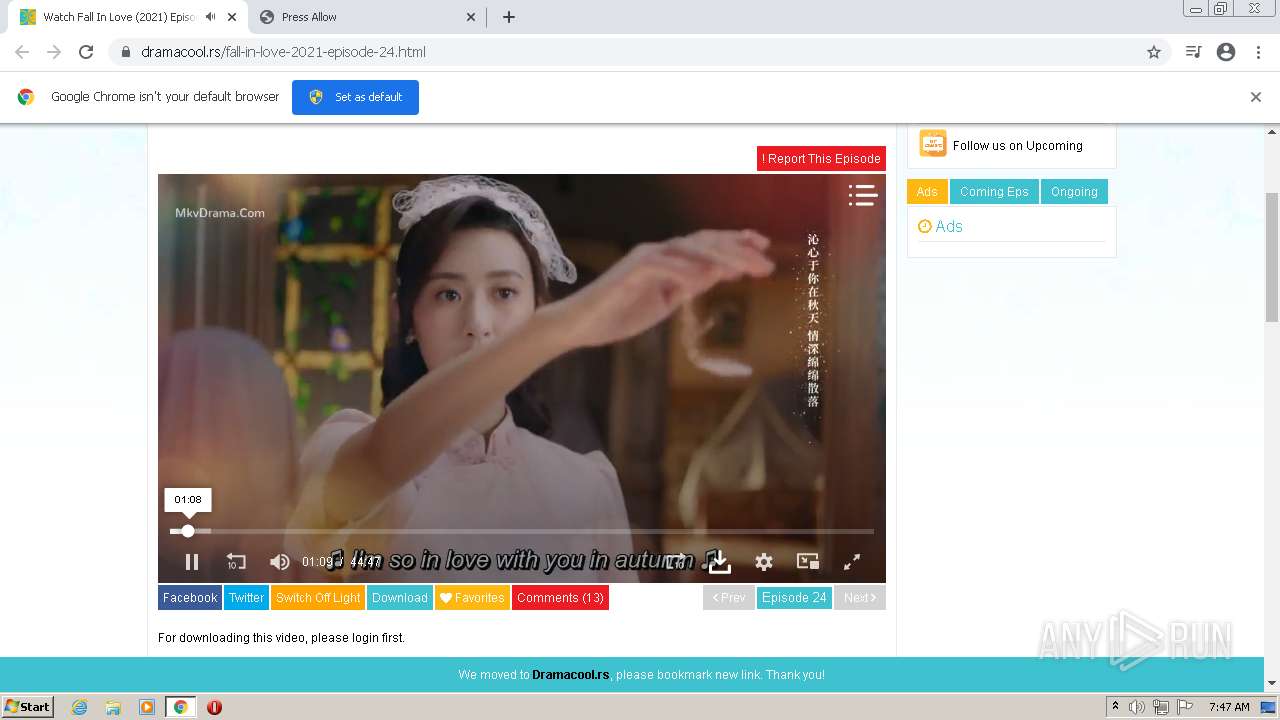The width and height of the screenshot is (1280, 720).
Task: Select the Ads tab in sidebar
Action: [927, 192]
